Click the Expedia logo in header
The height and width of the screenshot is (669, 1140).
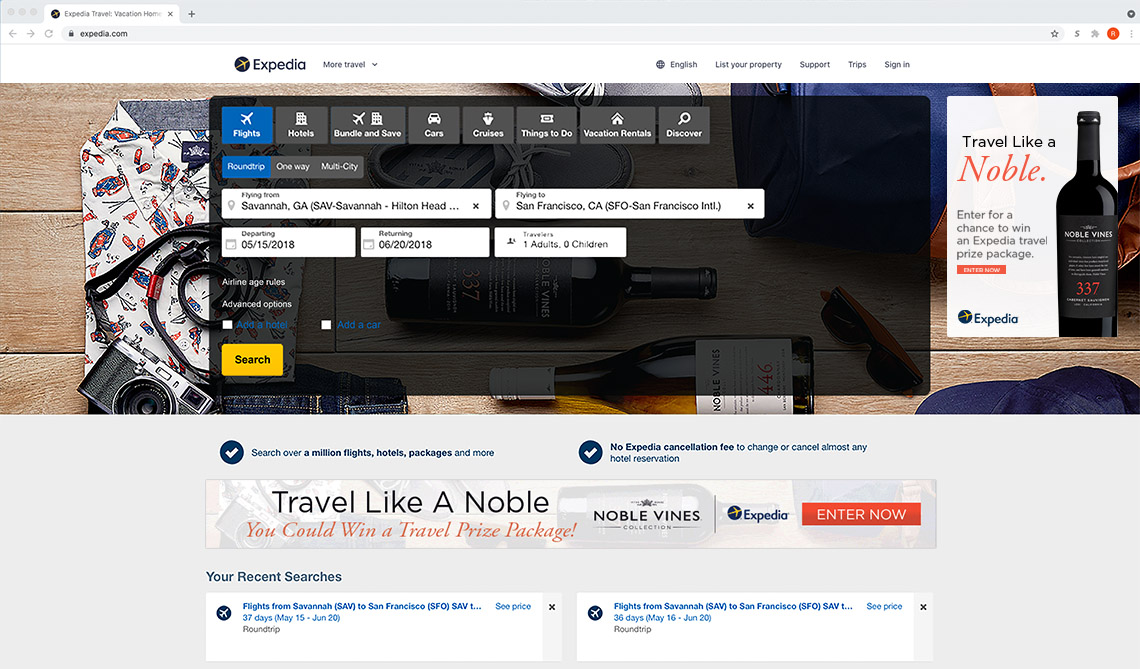pos(270,65)
